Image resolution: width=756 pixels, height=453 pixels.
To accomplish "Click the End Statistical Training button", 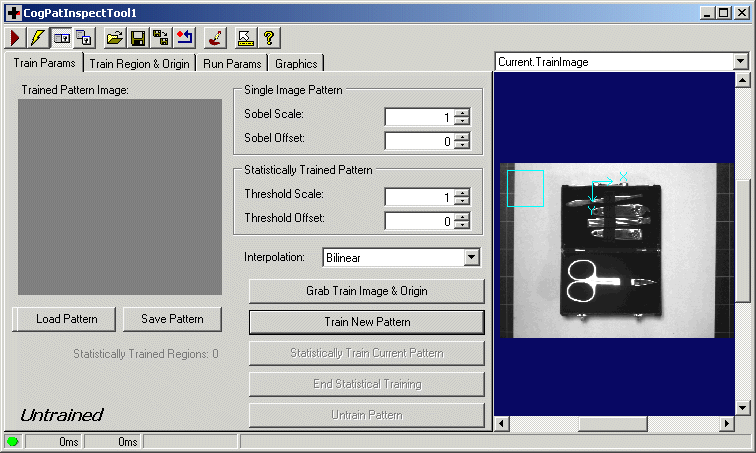I will 366,384.
